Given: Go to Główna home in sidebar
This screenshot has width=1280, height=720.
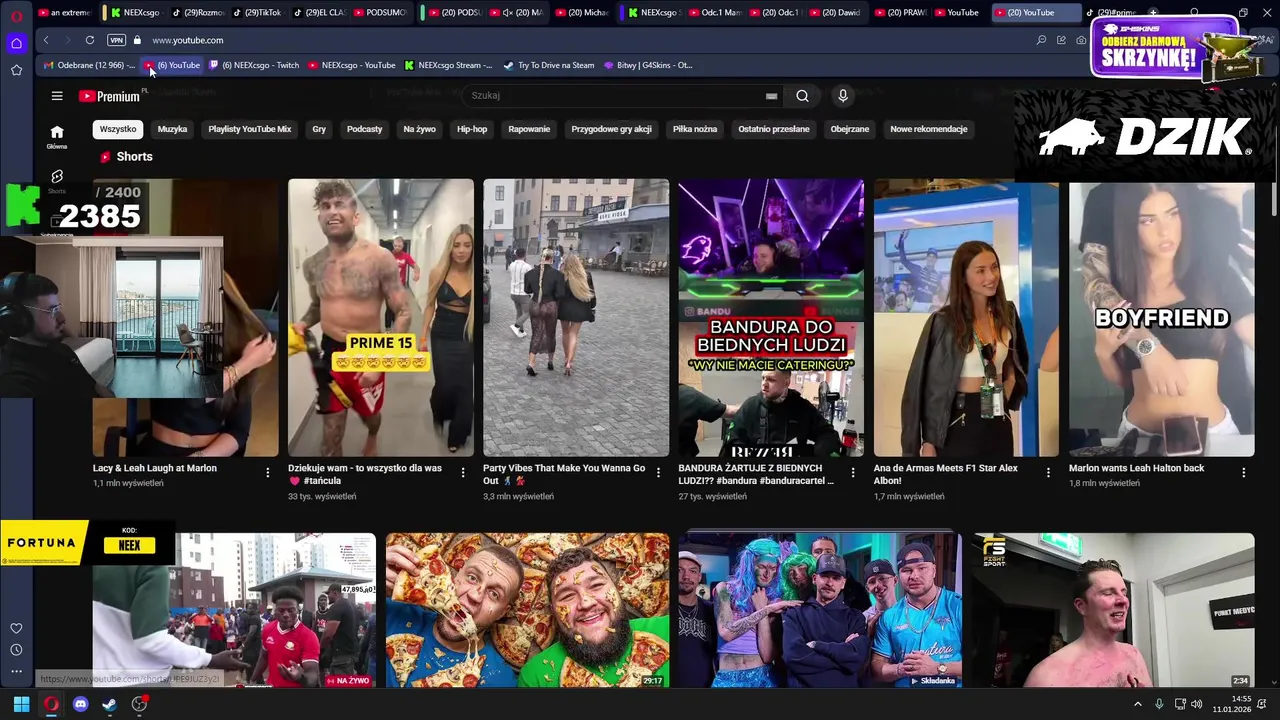Looking at the screenshot, I should 57,137.
